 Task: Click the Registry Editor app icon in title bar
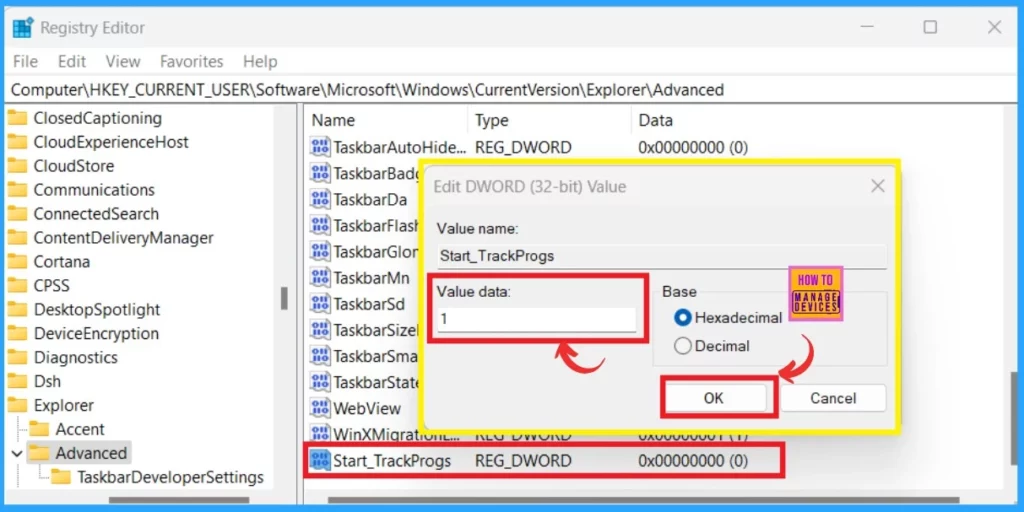pos(23,27)
